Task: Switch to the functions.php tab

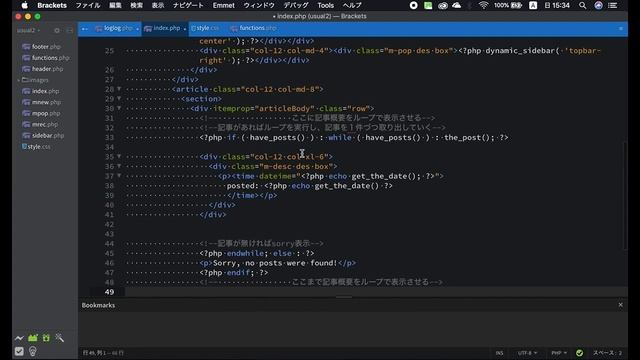Action: coord(253,28)
